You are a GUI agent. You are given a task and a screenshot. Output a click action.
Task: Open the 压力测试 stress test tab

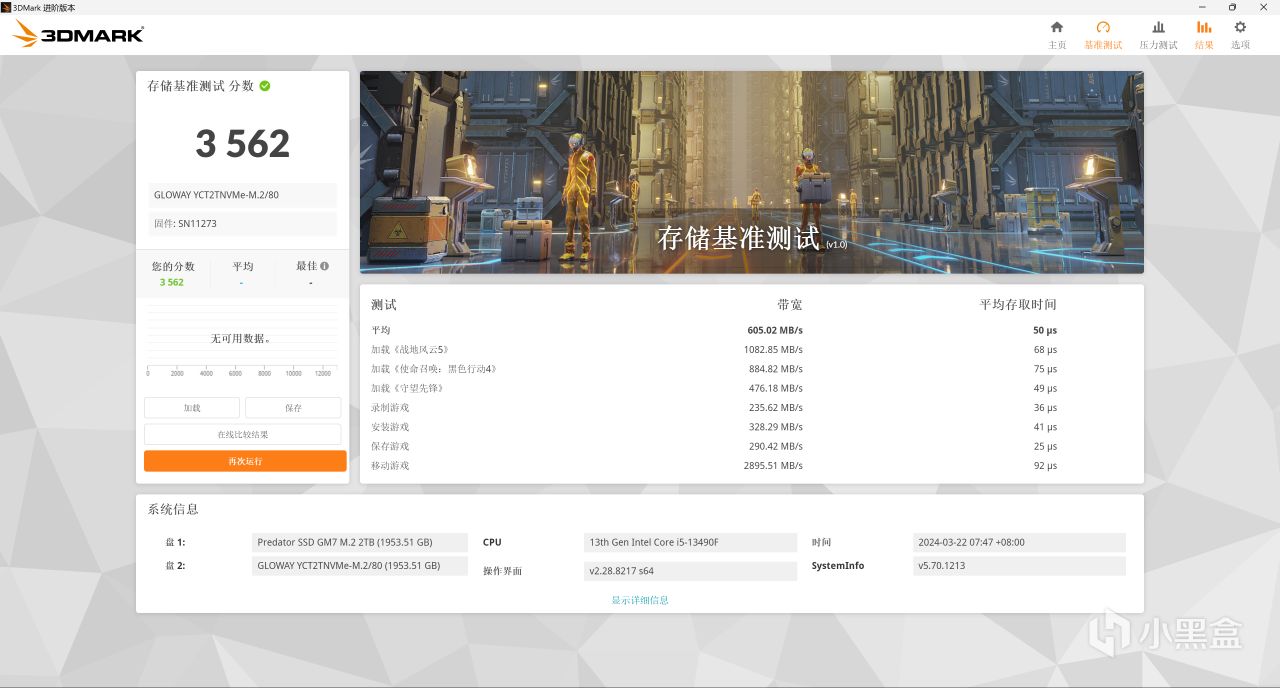pos(1158,35)
